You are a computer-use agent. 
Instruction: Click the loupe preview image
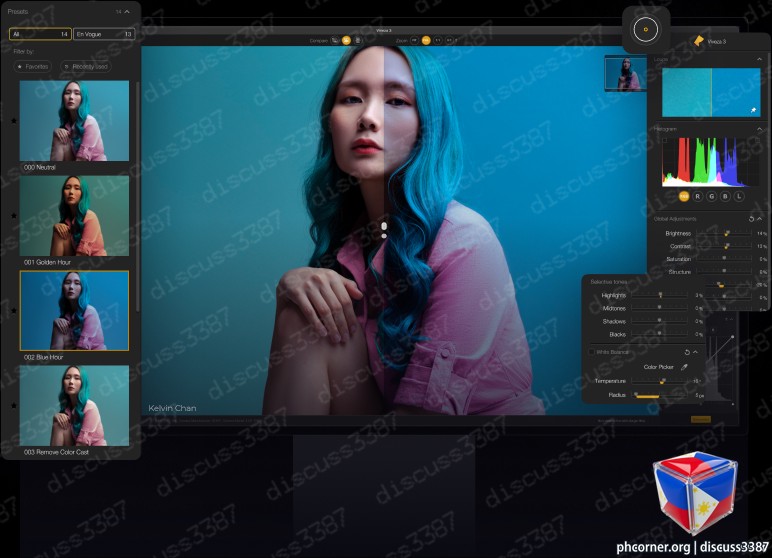click(x=711, y=93)
